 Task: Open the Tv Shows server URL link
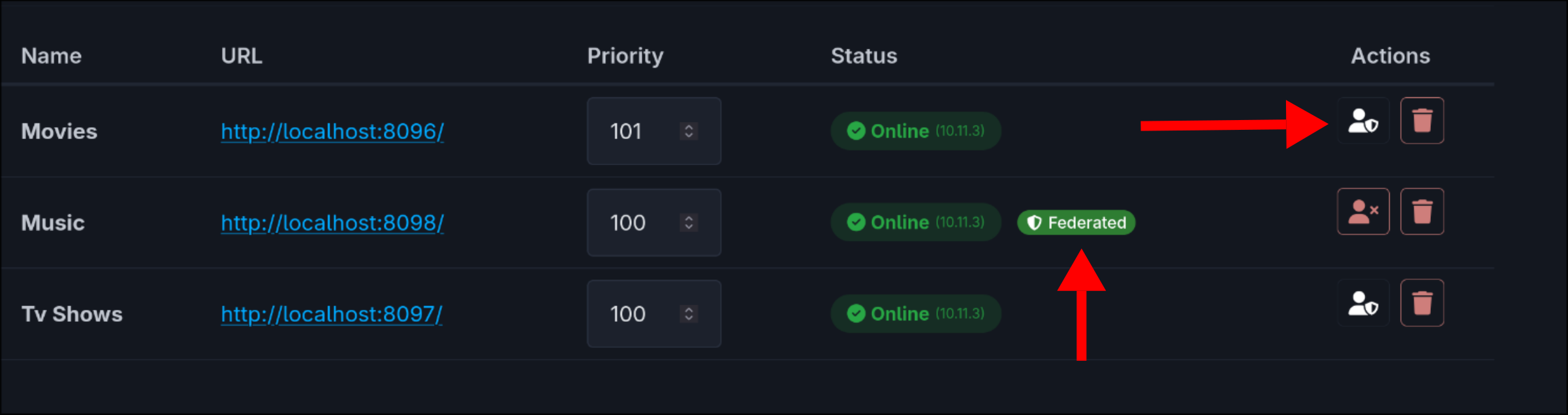click(x=332, y=314)
